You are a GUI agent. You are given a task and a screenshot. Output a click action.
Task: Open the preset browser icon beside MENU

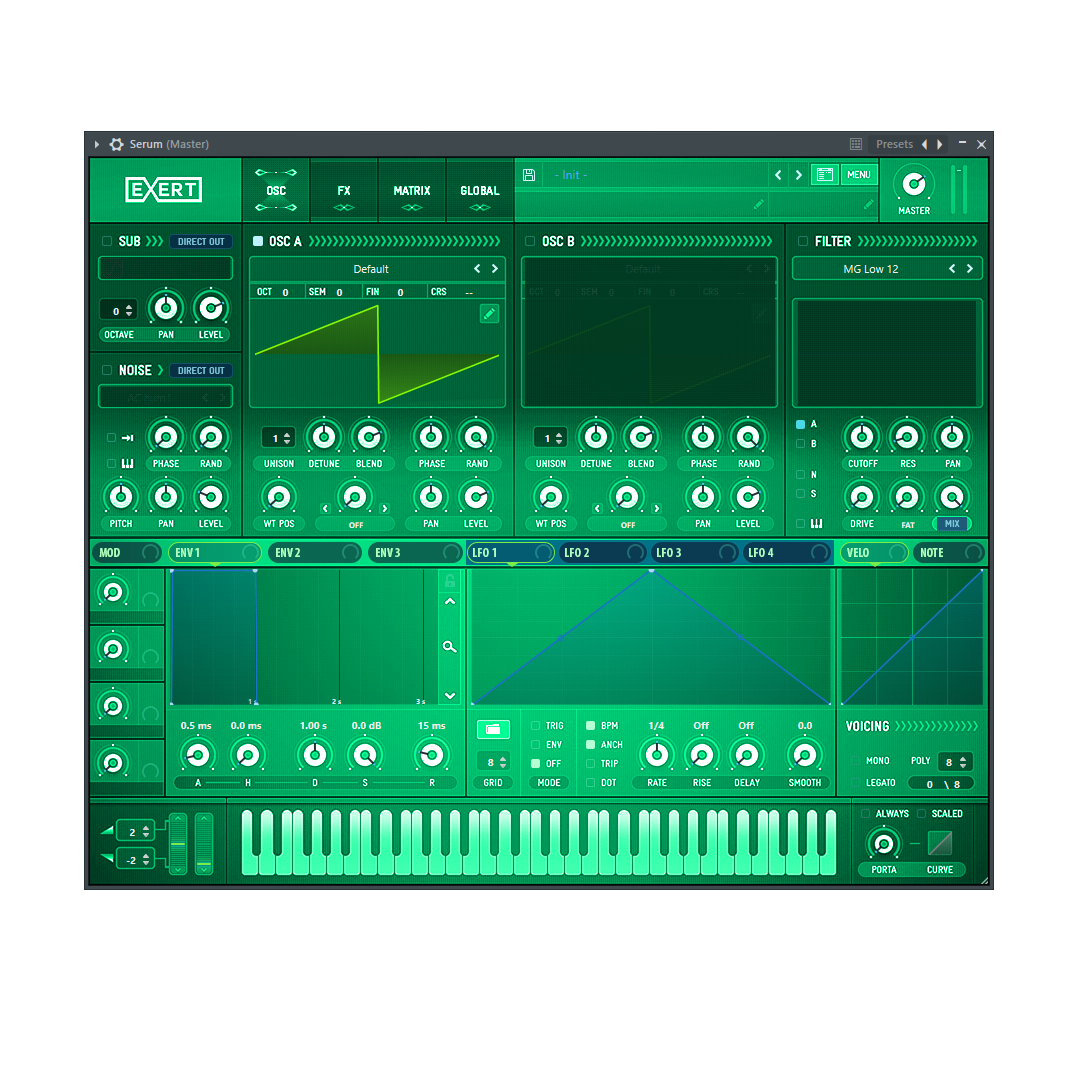824,175
